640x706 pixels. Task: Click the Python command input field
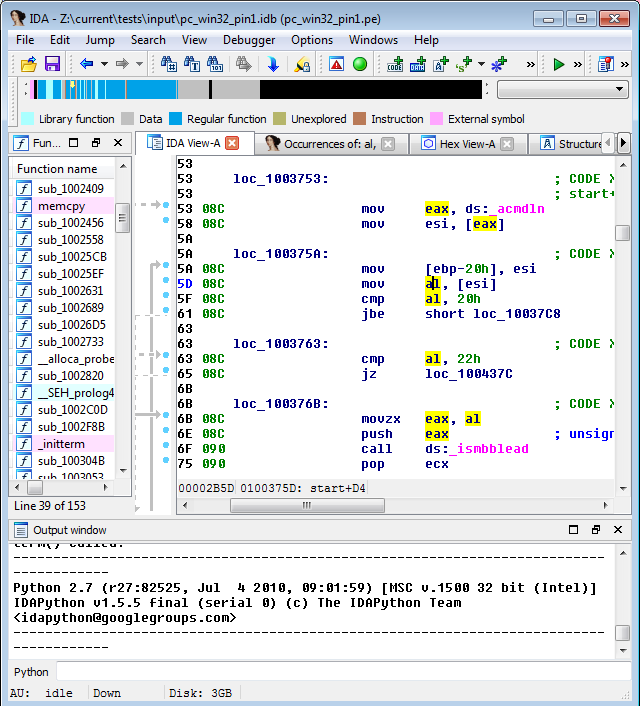(x=343, y=672)
